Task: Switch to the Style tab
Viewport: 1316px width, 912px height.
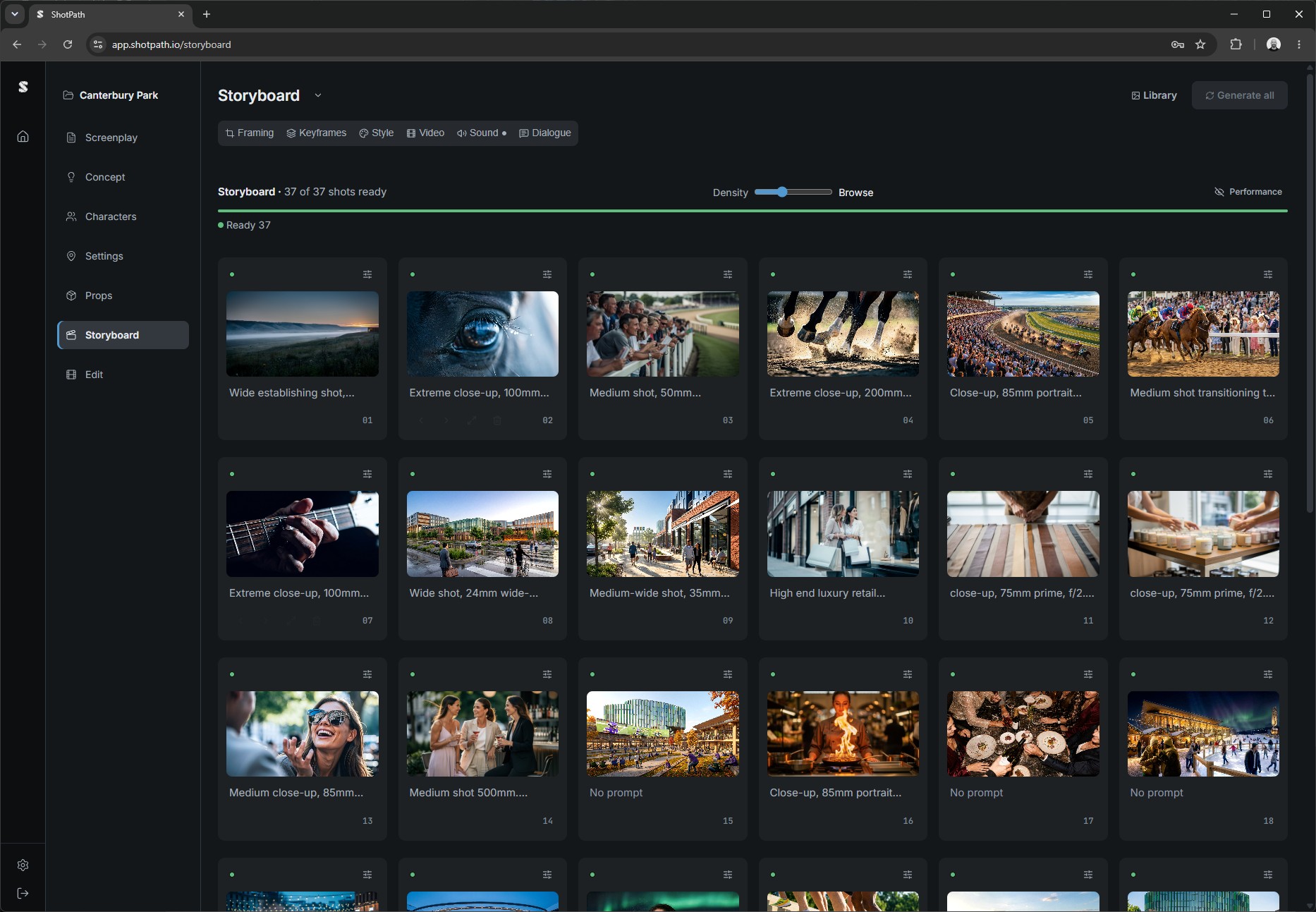Action: [377, 133]
